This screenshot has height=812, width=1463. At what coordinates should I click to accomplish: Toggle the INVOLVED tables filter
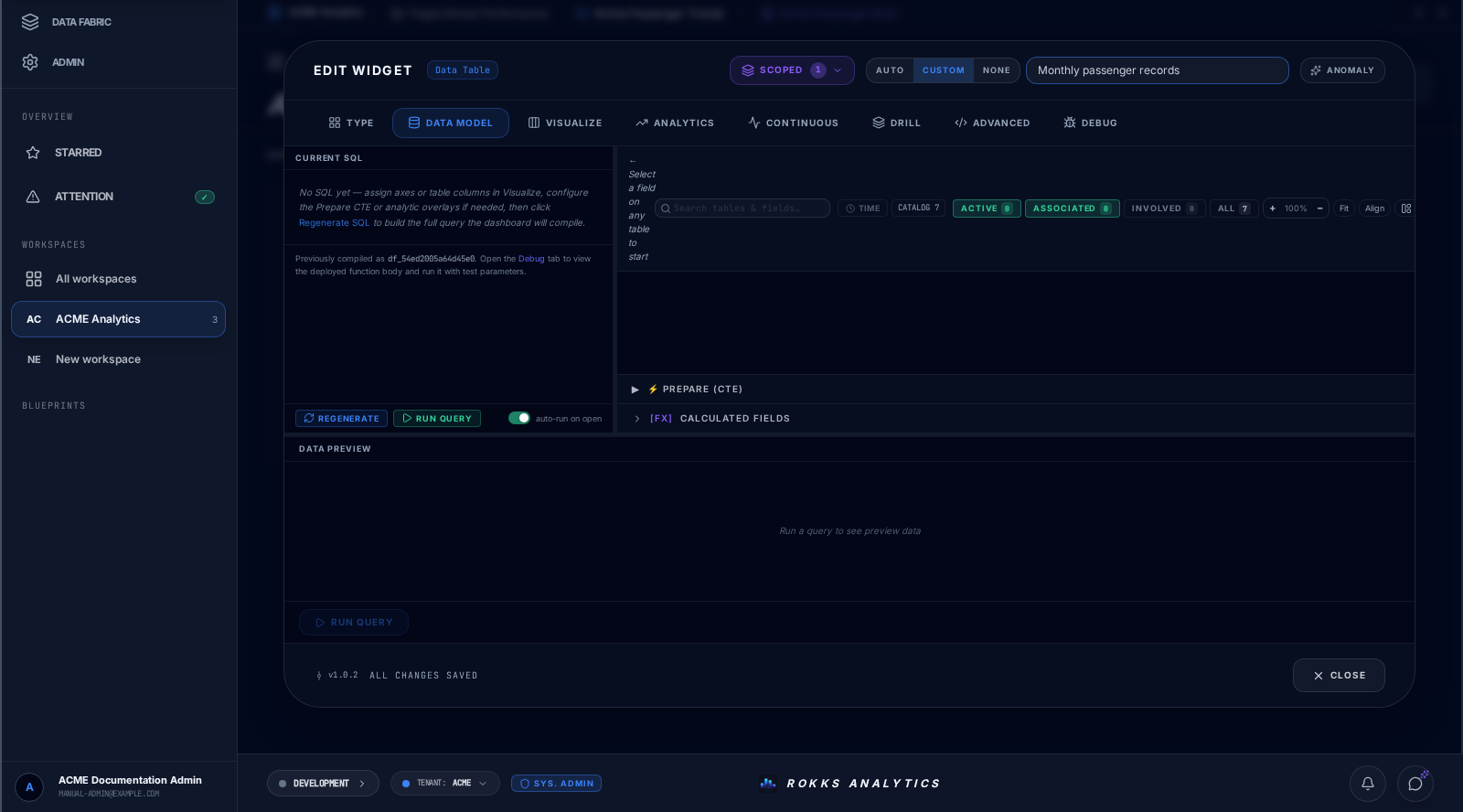(x=1164, y=208)
